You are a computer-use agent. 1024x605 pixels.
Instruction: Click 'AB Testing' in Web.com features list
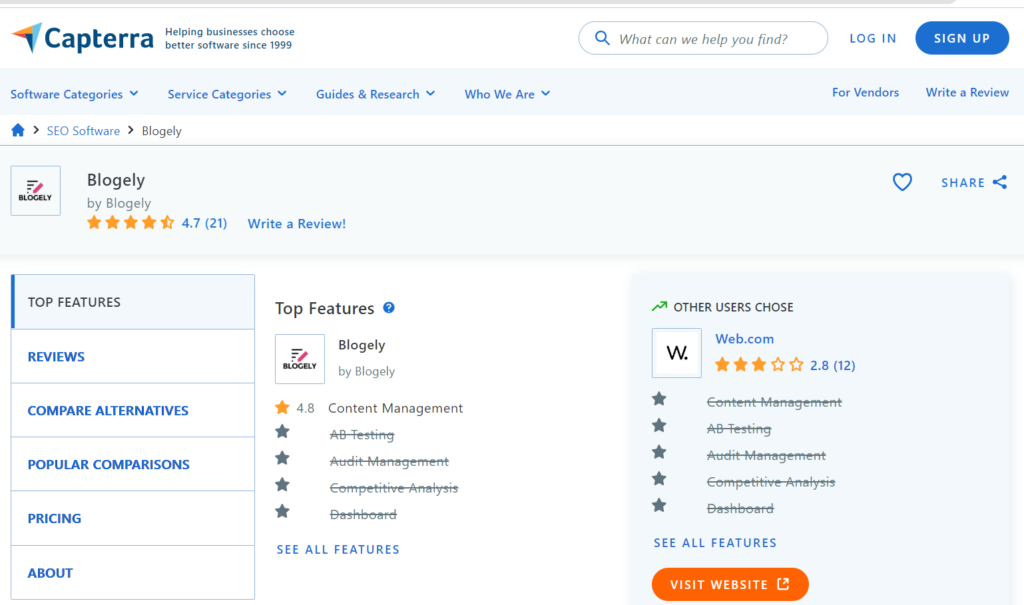tap(739, 429)
